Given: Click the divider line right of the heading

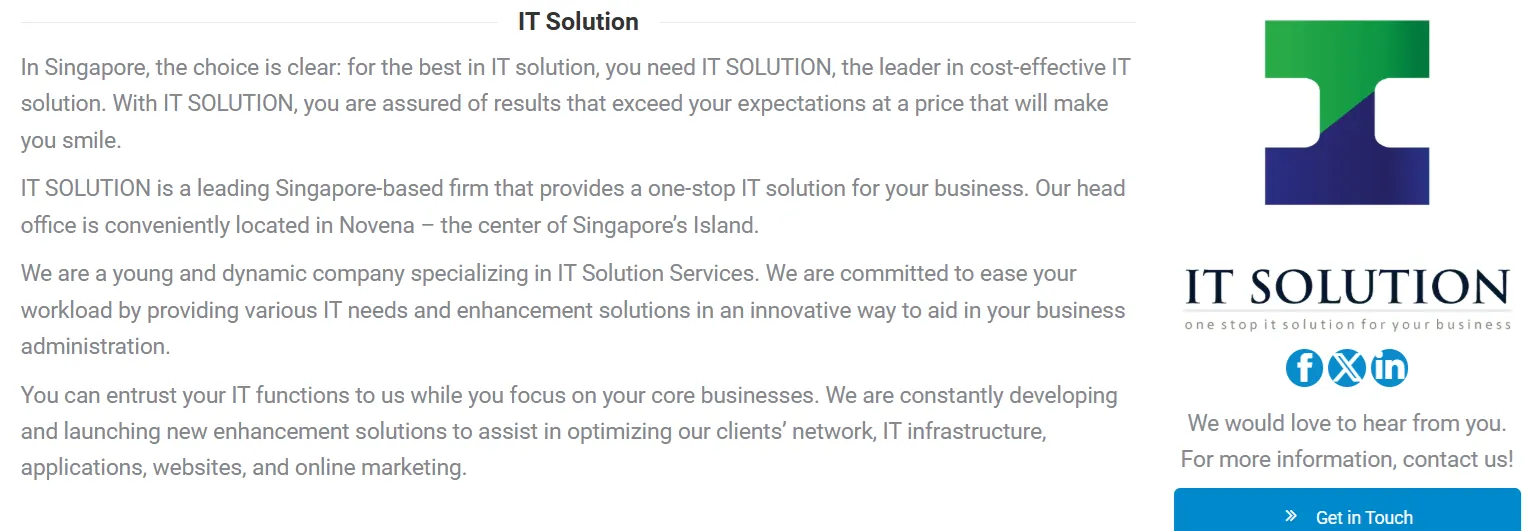Looking at the screenshot, I should pyautogui.click(x=898, y=22).
